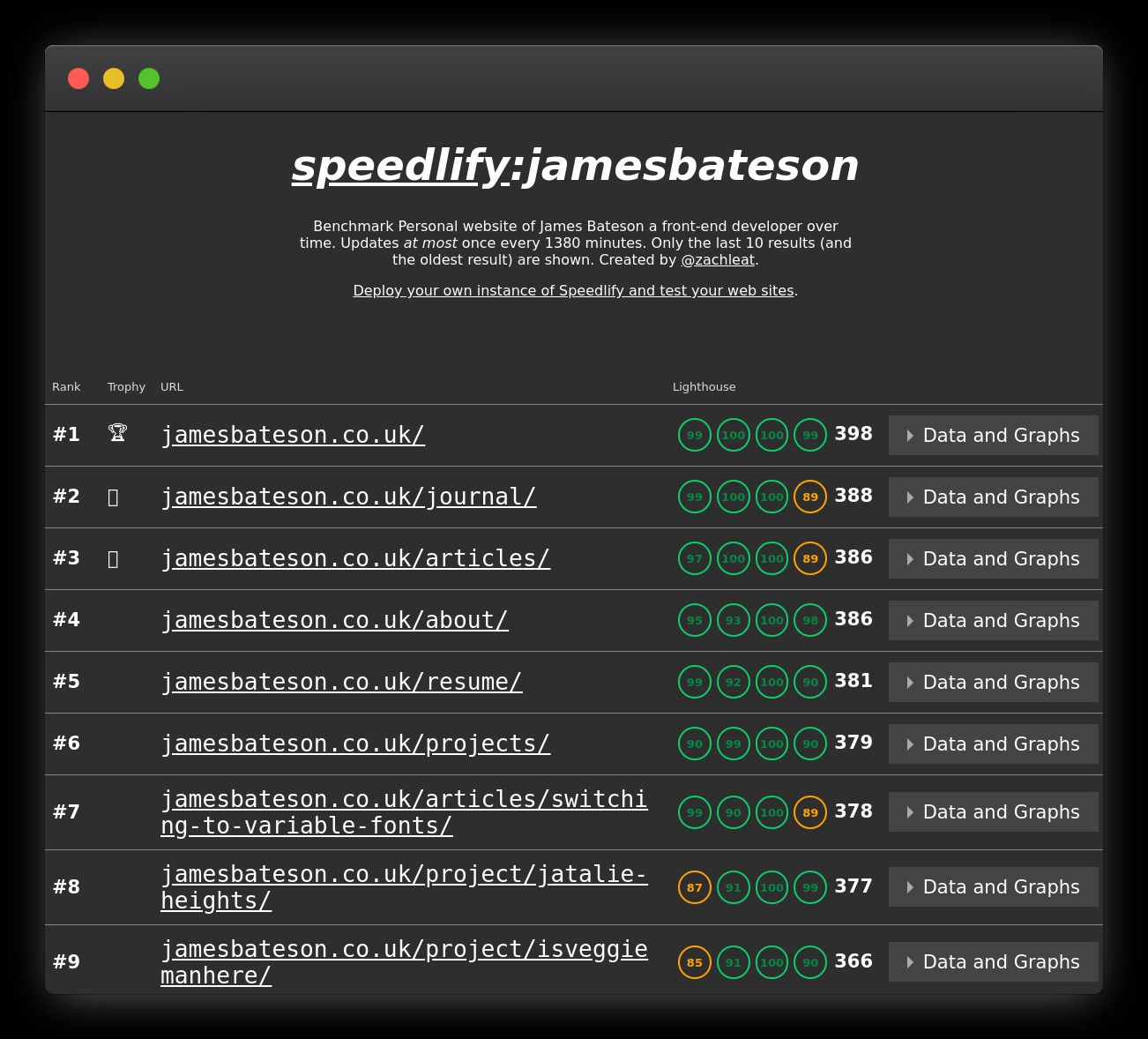Open the project/jatalie-heights/ link
The width and height of the screenshot is (1148, 1039).
click(x=404, y=887)
